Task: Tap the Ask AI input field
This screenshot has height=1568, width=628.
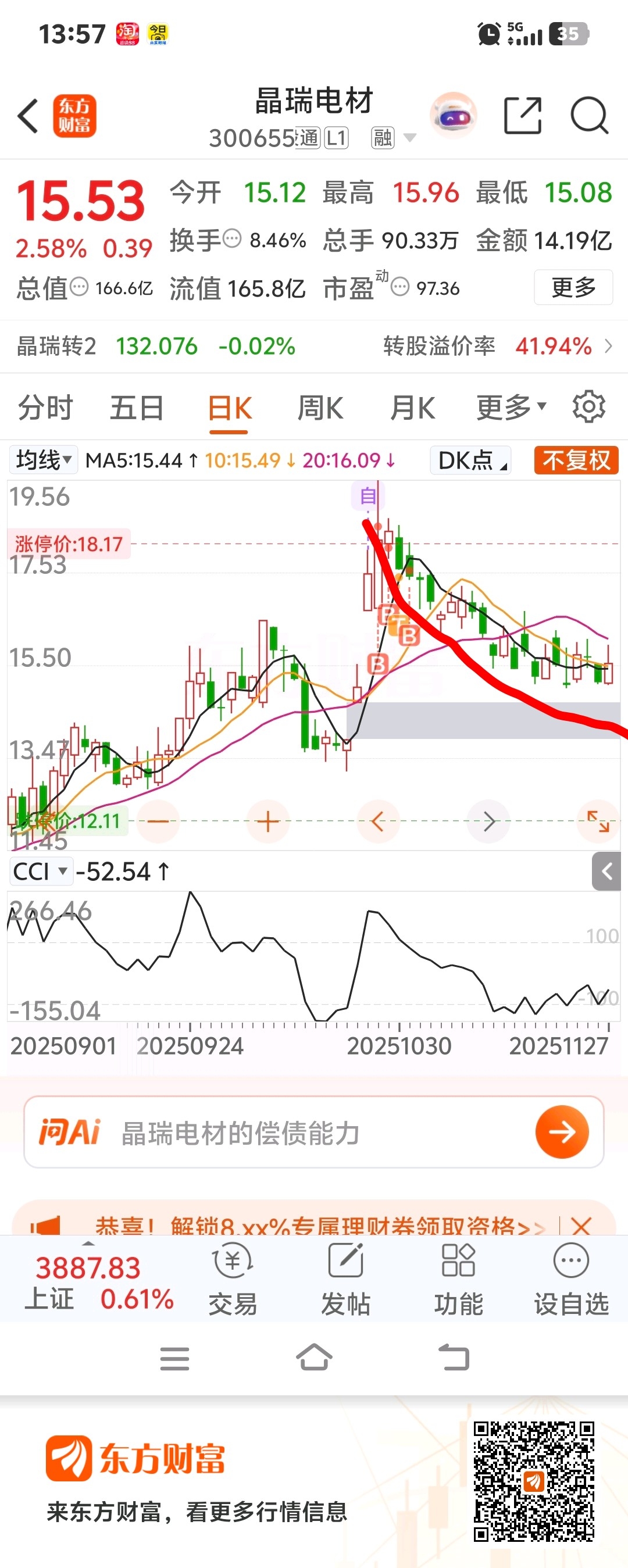Action: (x=314, y=1132)
